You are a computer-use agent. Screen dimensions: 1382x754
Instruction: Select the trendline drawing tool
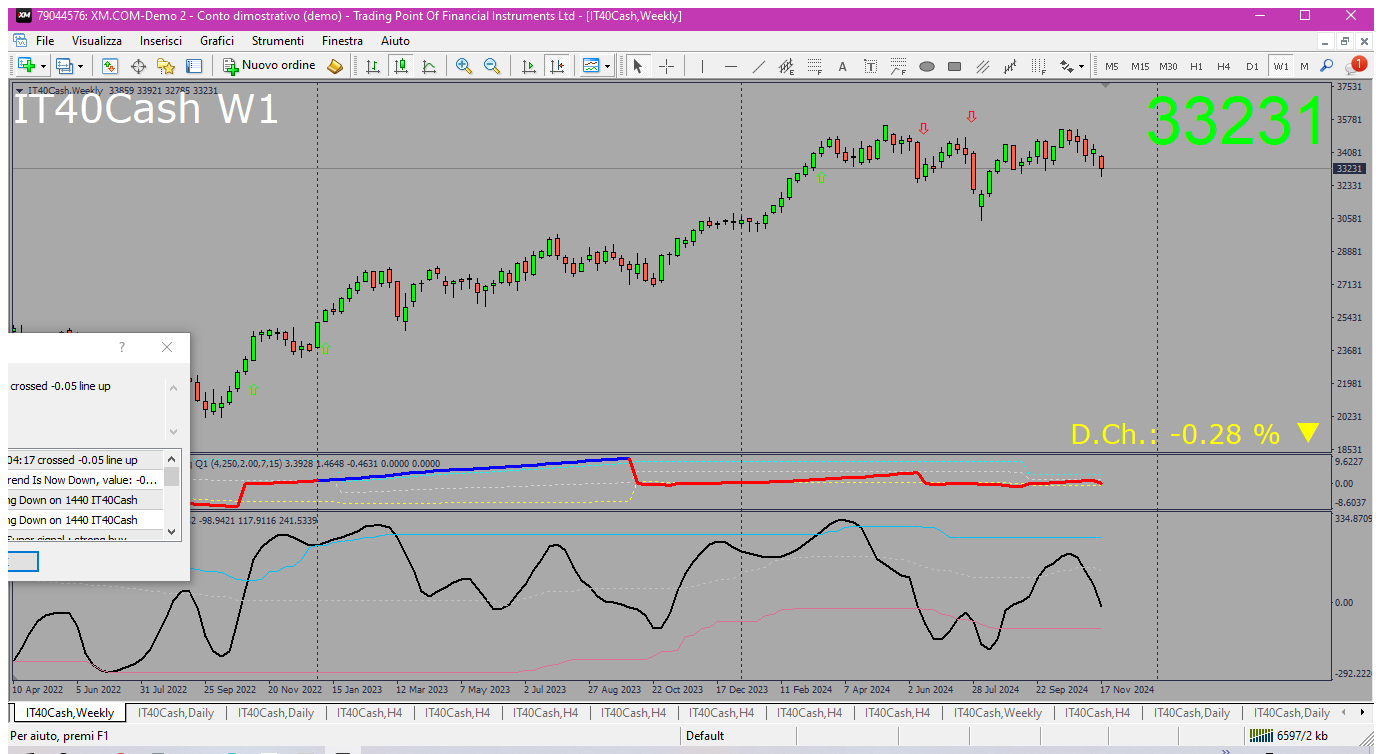[758, 66]
